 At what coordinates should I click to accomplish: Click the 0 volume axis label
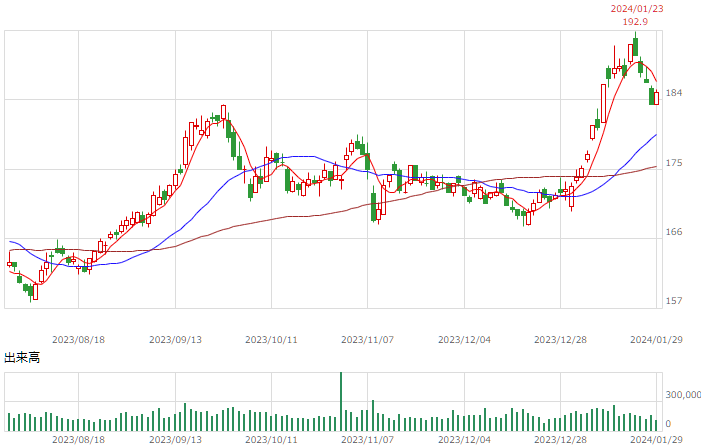(x=668, y=424)
